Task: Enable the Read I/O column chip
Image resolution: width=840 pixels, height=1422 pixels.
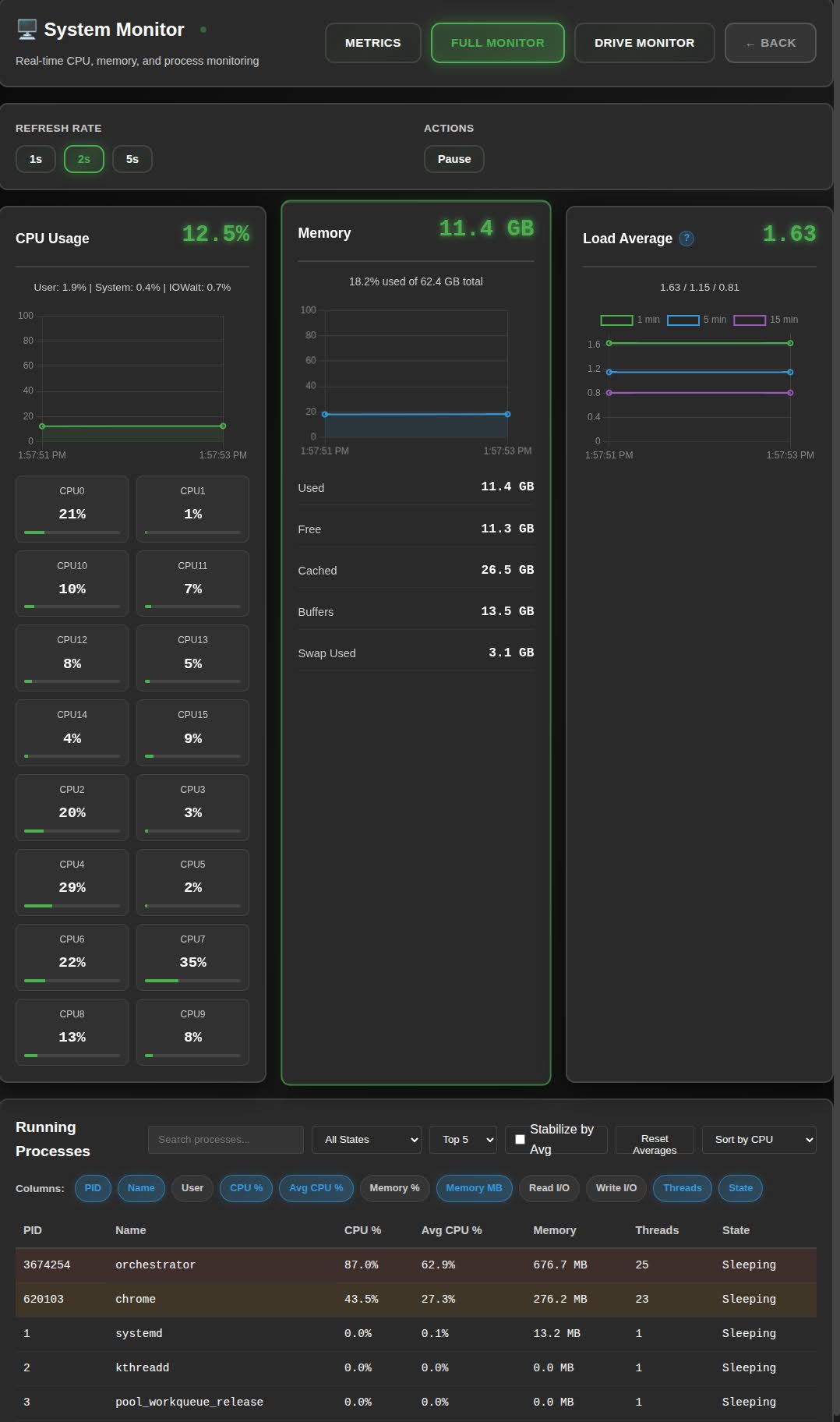Action: (549, 1188)
